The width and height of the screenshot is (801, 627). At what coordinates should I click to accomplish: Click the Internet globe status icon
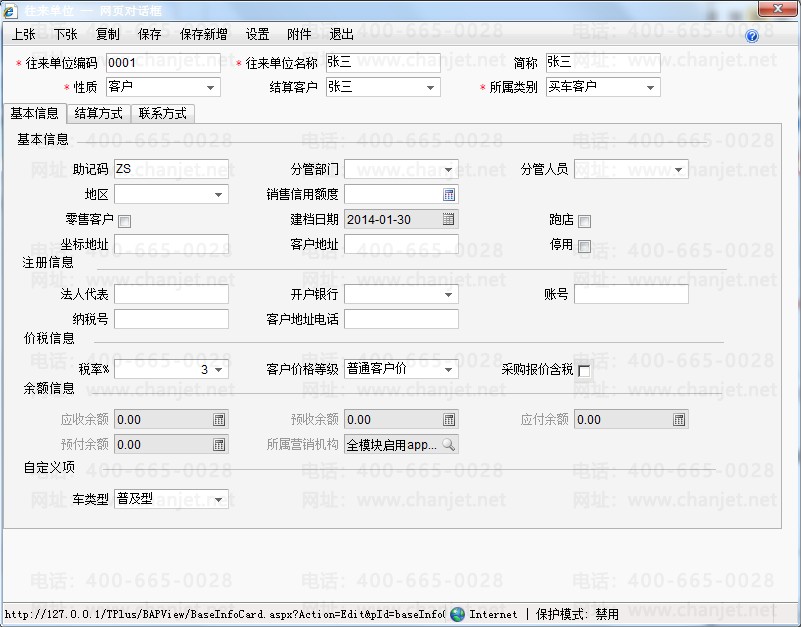457,614
